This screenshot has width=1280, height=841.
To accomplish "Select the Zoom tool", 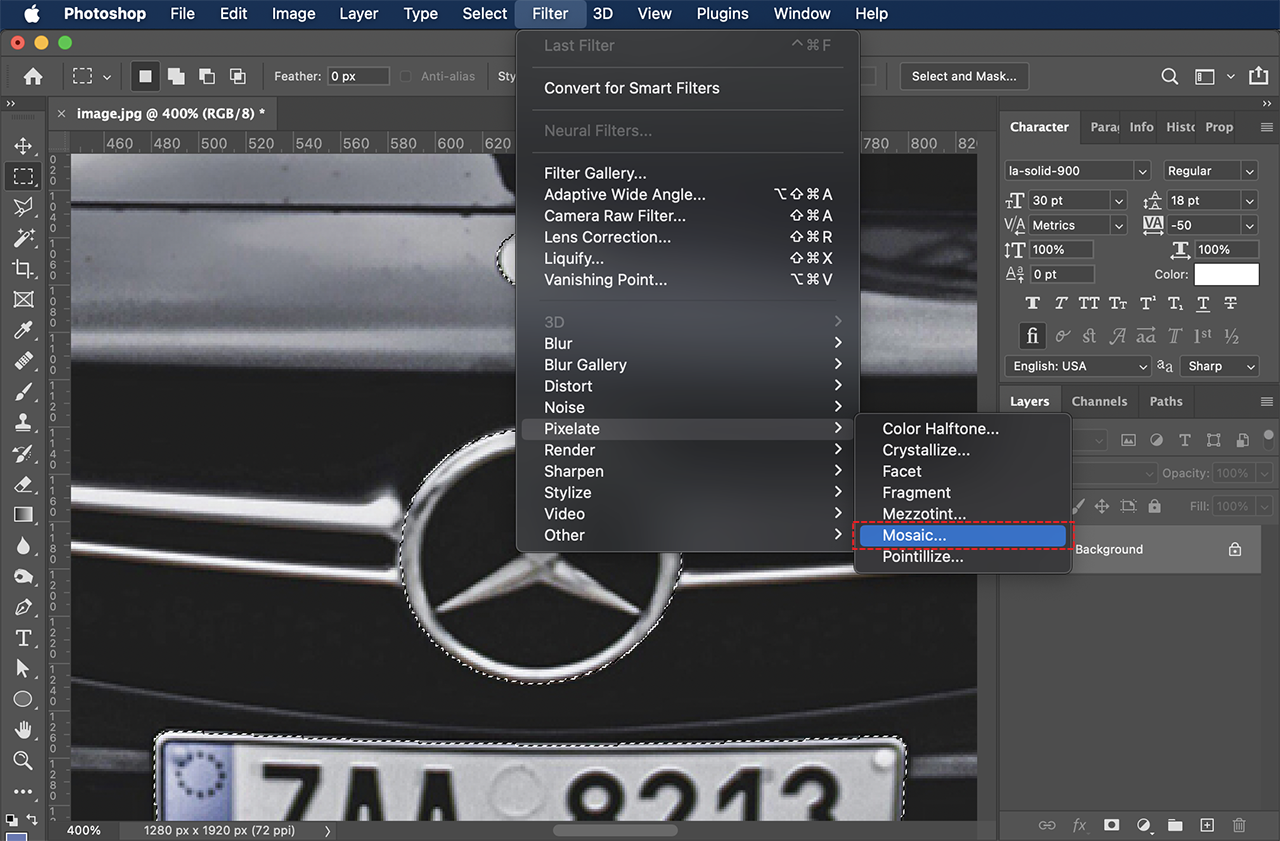I will click(x=22, y=761).
